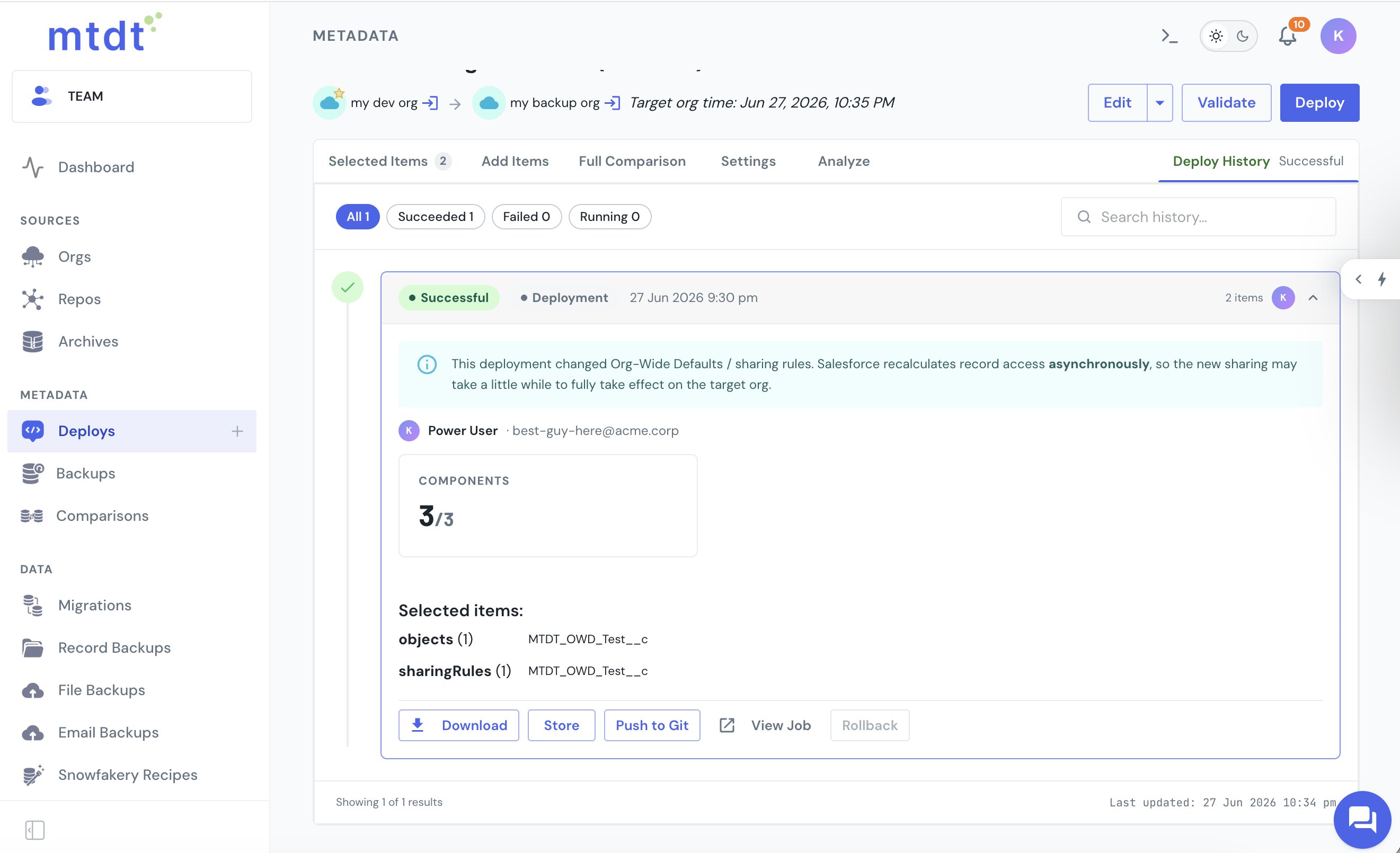Switch to light theme sun icon
Viewport: 1400px width, 853px height.
tap(1216, 37)
